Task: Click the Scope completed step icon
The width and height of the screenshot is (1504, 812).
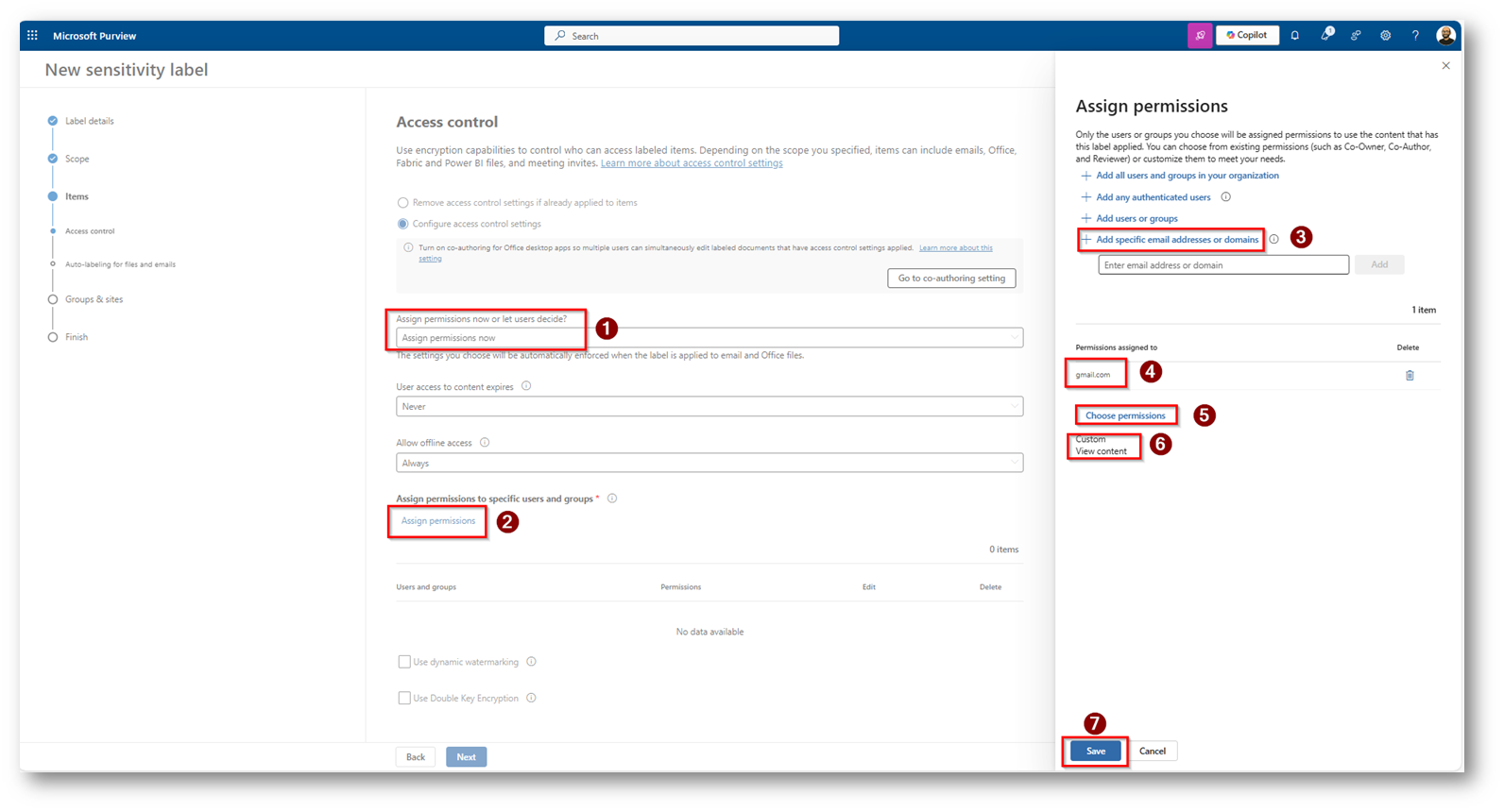Action: point(53,159)
